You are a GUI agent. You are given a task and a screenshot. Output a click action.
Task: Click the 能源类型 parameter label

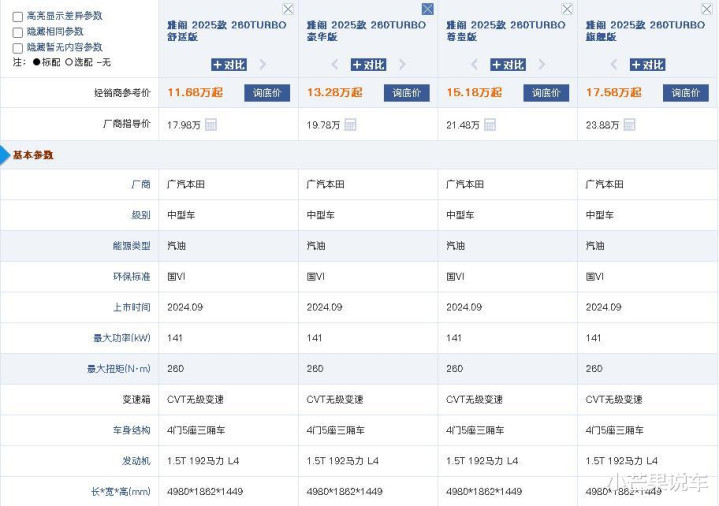(x=132, y=246)
